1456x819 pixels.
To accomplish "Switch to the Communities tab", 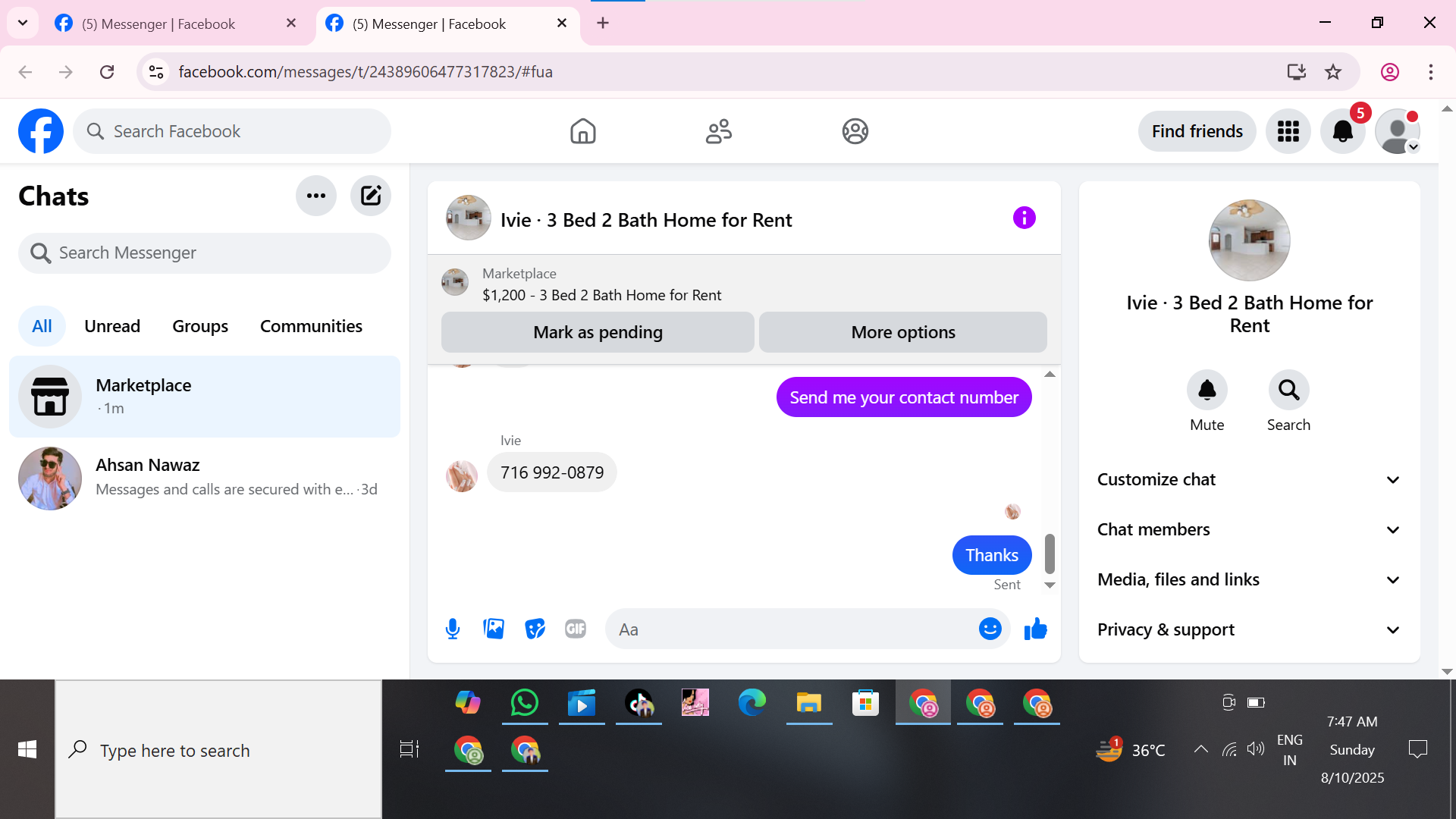I will pyautogui.click(x=311, y=326).
